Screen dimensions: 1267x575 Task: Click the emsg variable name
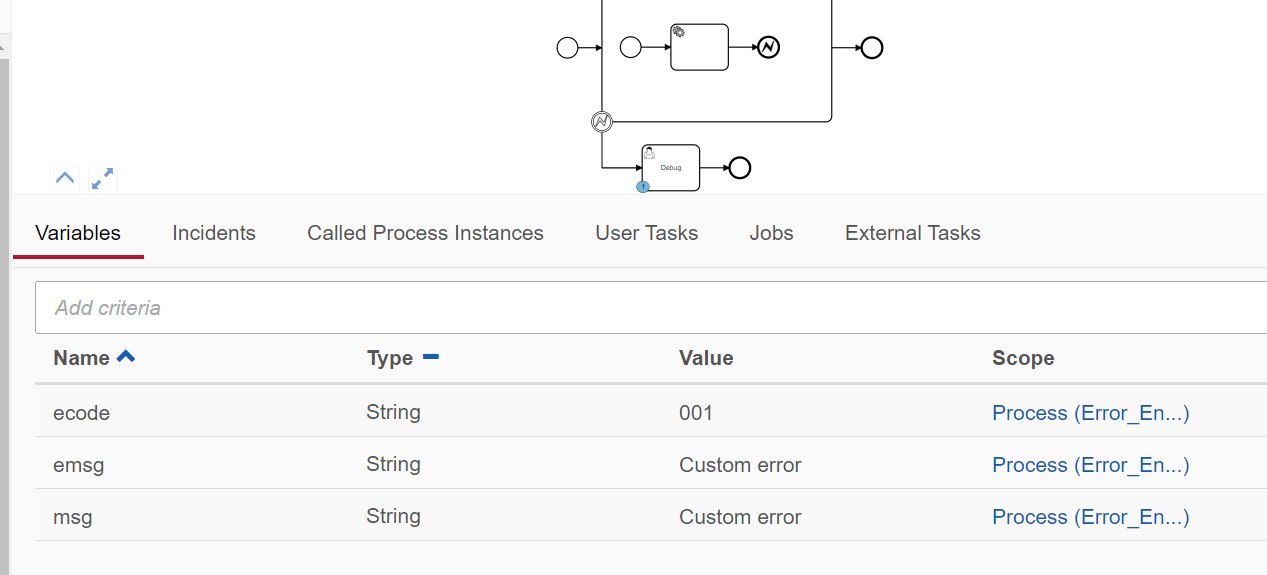click(79, 465)
